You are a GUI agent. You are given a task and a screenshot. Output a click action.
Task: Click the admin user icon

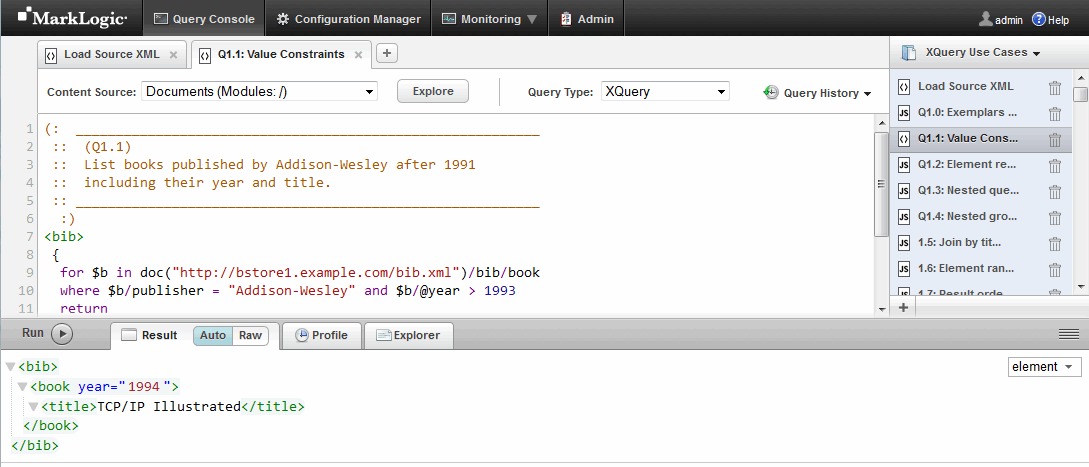pos(986,19)
